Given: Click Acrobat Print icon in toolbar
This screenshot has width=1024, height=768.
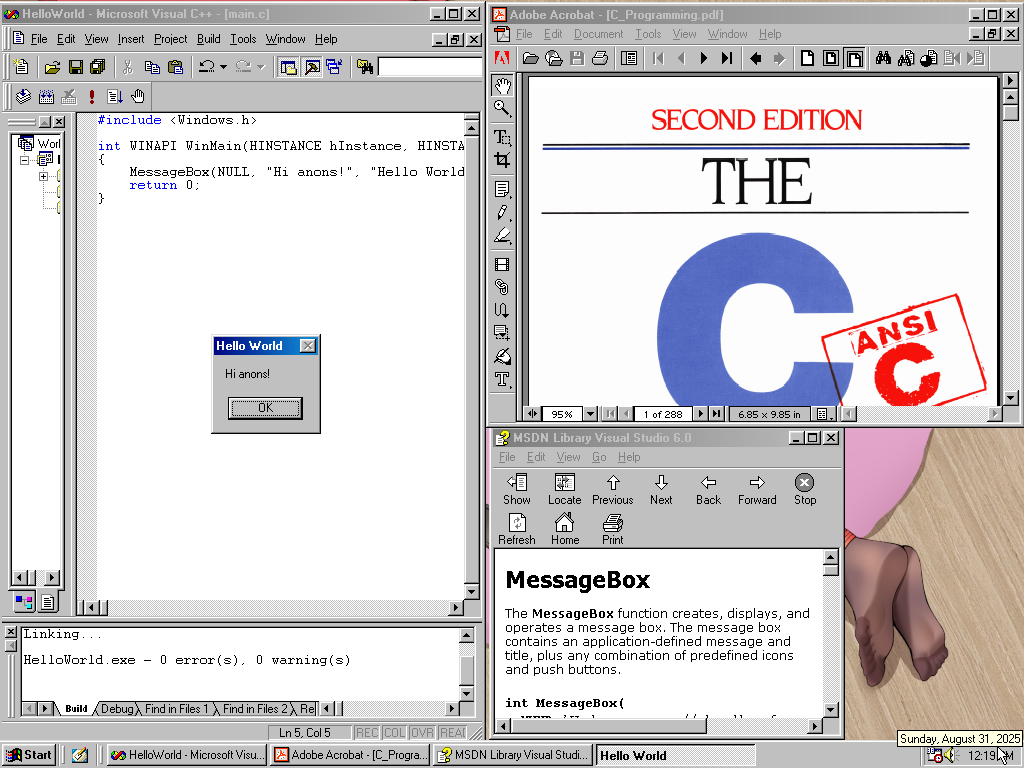Looking at the screenshot, I should tap(600, 59).
